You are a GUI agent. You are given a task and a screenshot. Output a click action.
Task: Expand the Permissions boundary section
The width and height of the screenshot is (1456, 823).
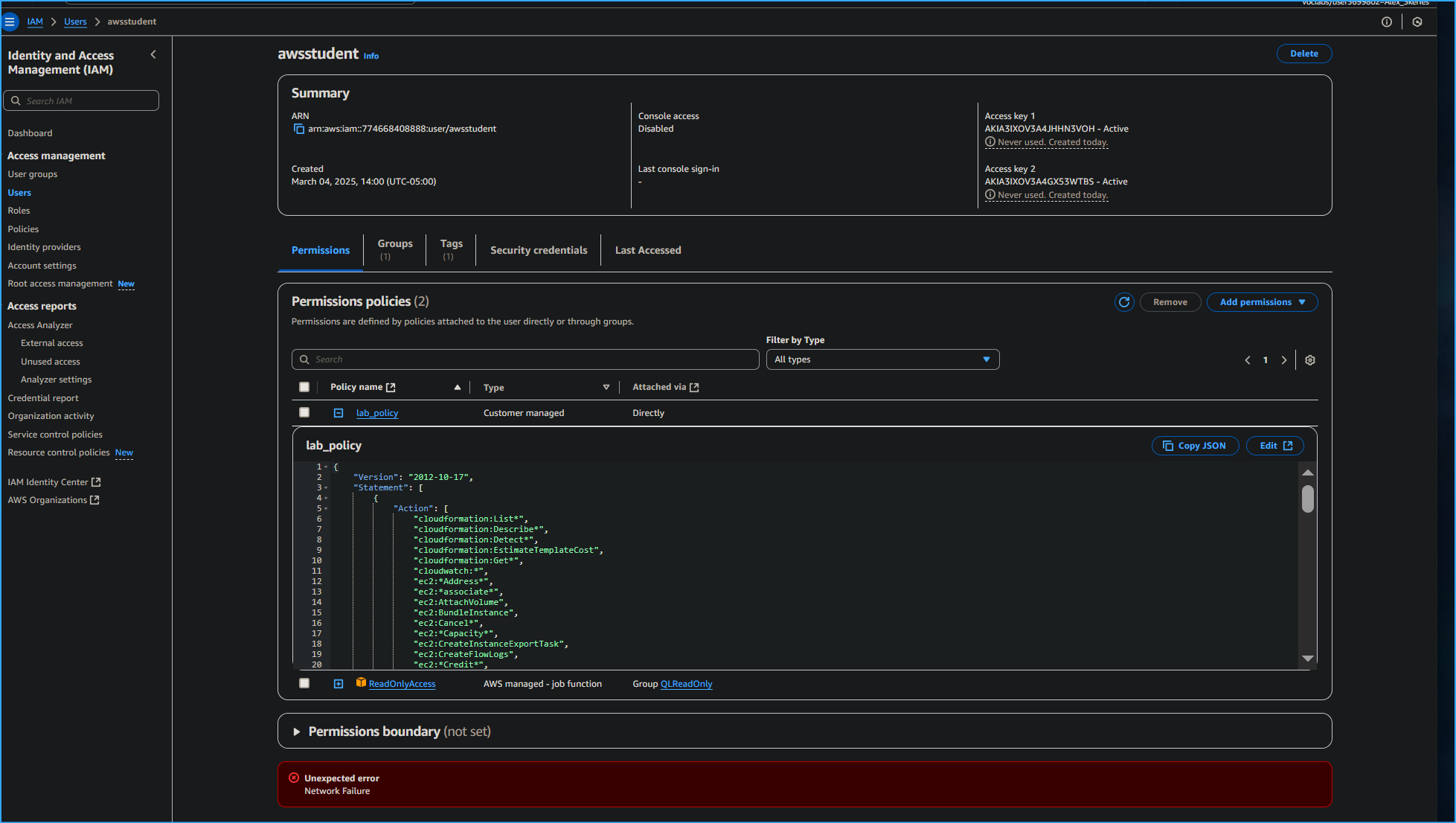tap(297, 731)
